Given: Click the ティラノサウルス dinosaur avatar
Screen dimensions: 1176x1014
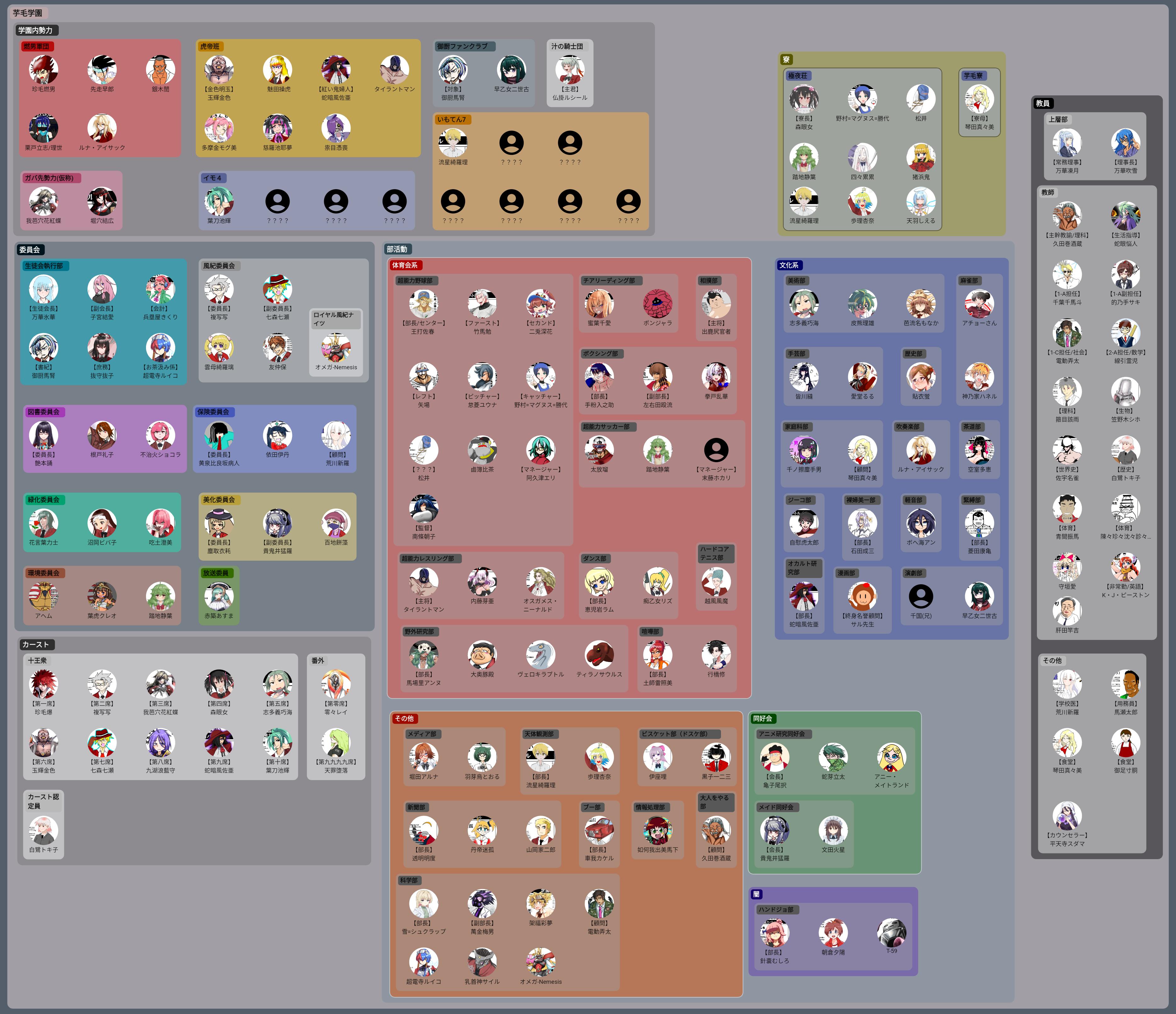Looking at the screenshot, I should (599, 654).
